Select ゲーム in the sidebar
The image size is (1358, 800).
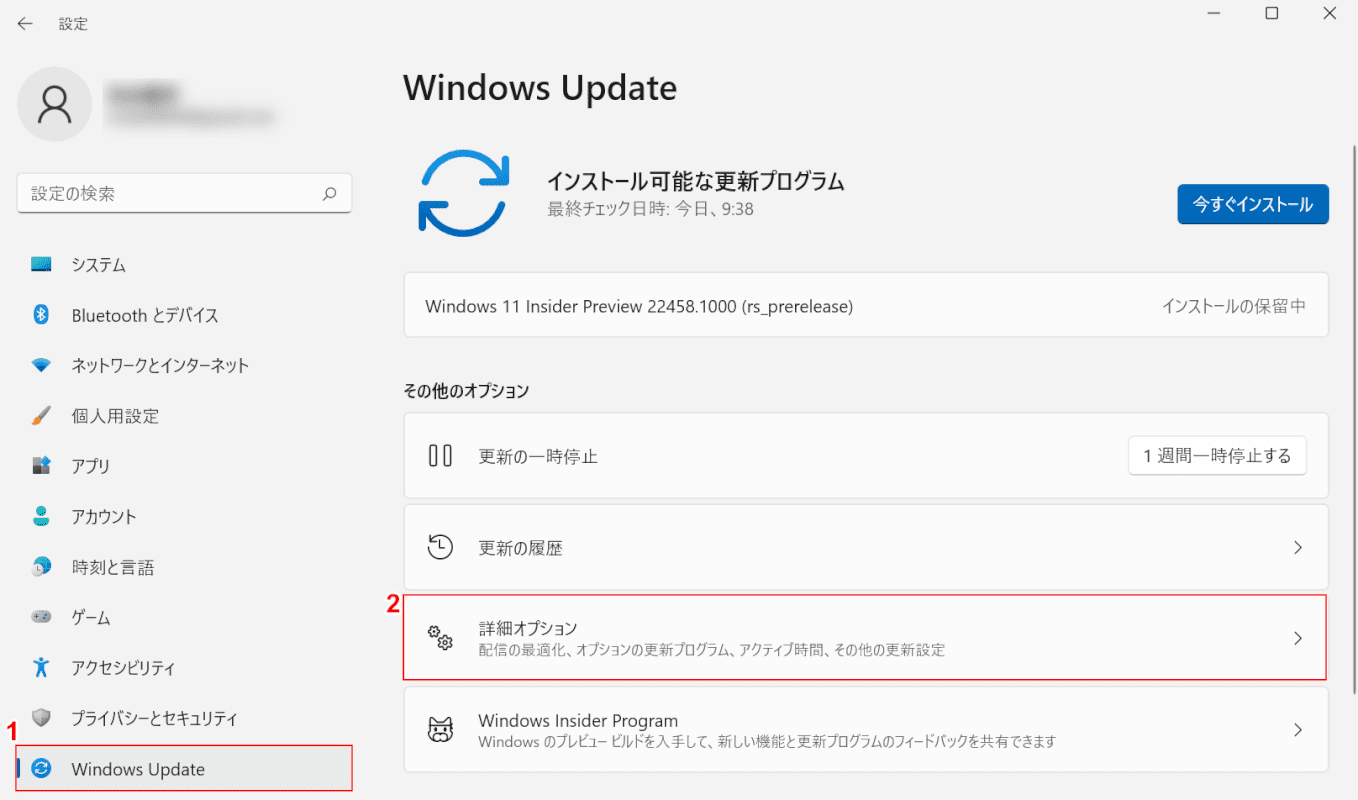pyautogui.click(x=184, y=617)
